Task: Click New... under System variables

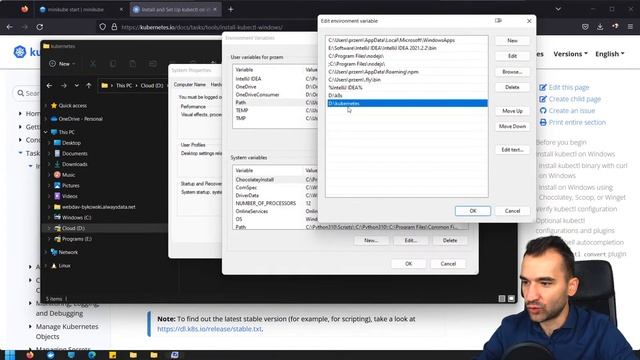Action: tap(371, 240)
